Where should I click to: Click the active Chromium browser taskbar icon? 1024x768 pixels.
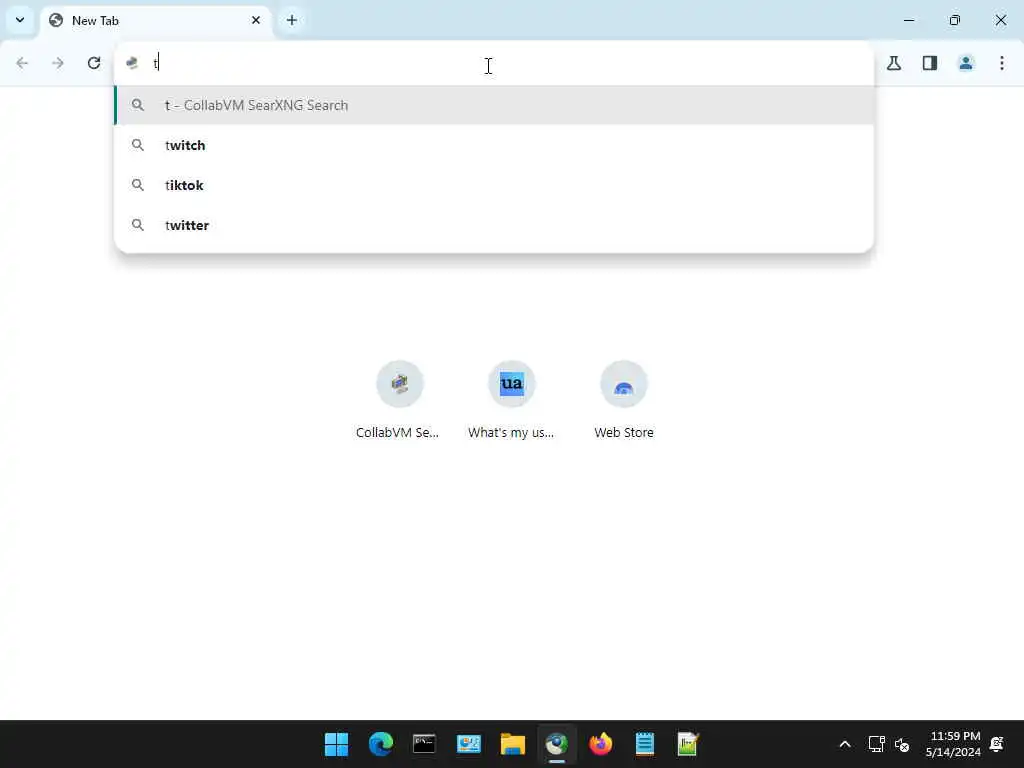(556, 744)
